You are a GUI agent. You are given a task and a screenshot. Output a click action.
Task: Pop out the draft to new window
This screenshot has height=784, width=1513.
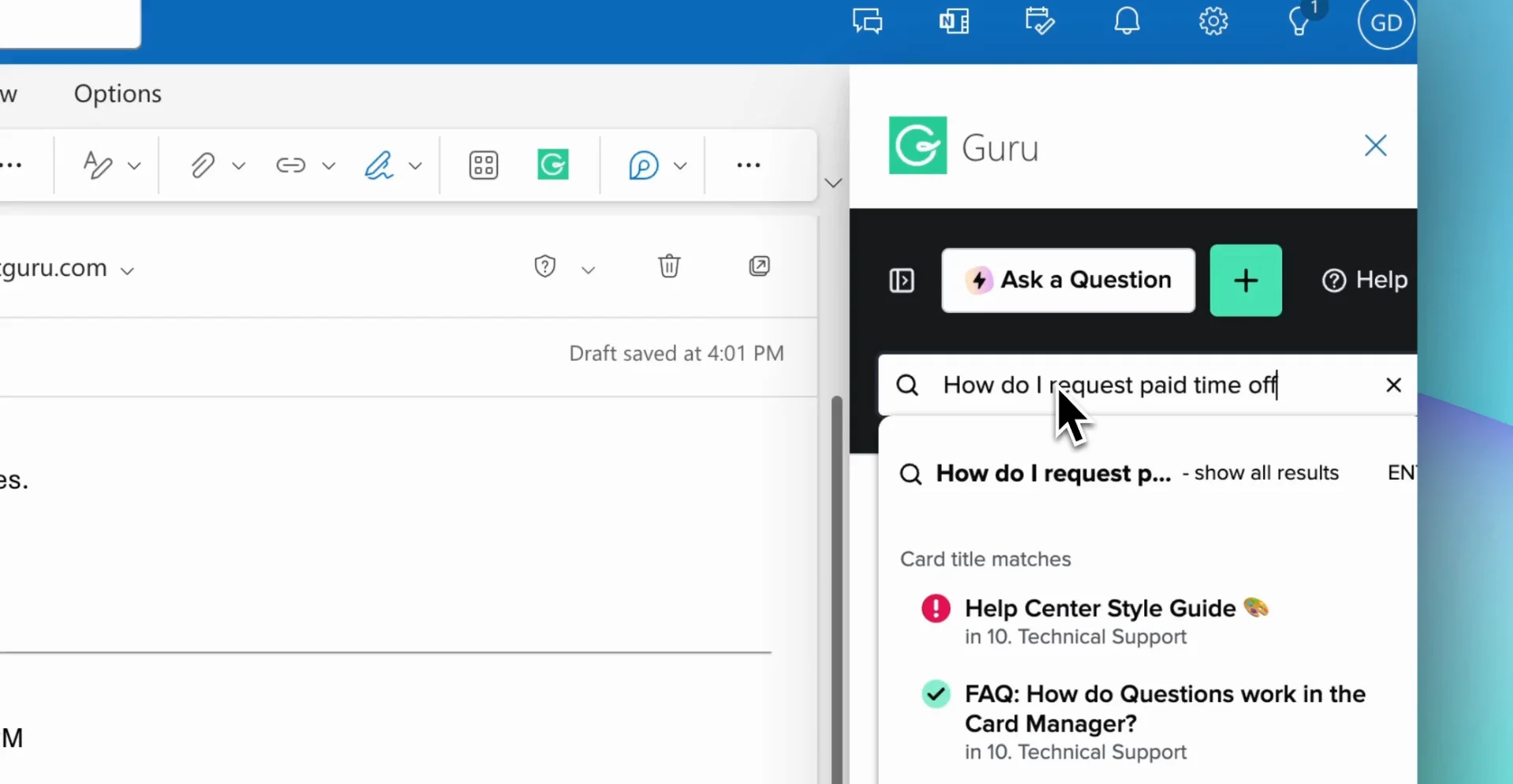pyautogui.click(x=759, y=266)
